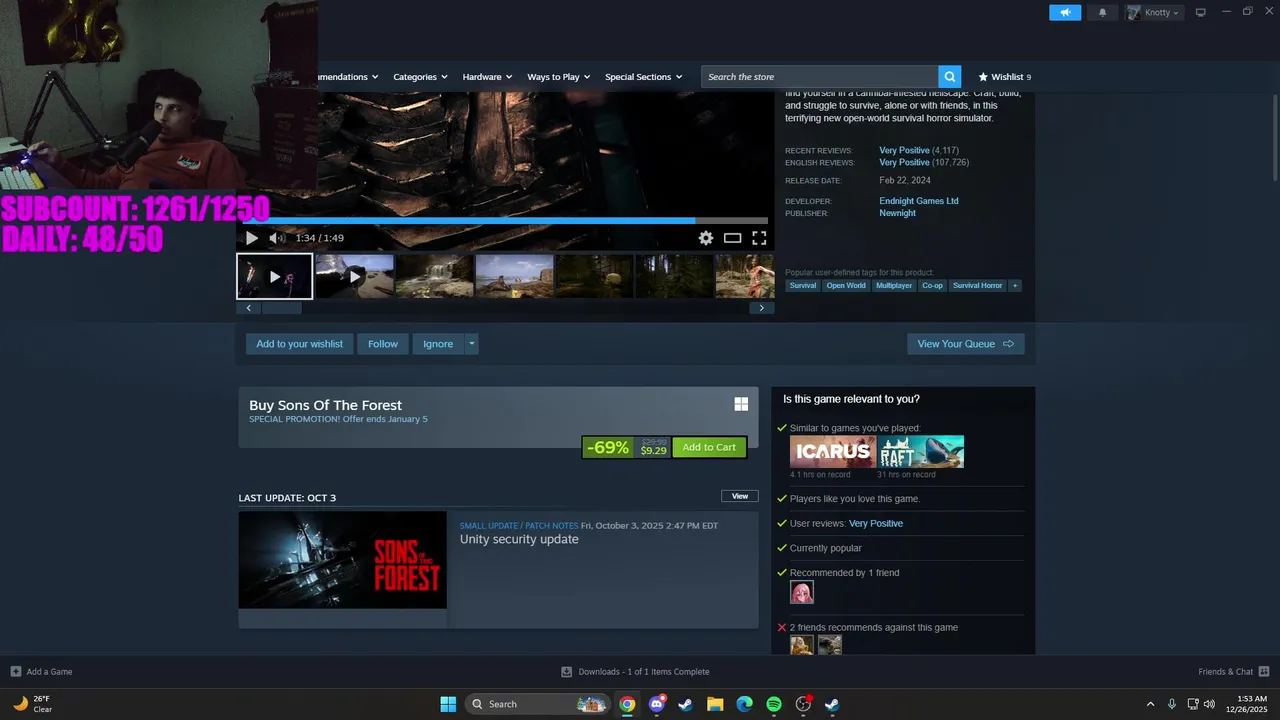Image resolution: width=1280 pixels, height=720 pixels.
Task: Toggle fullscreen on the trailer video
Action: click(x=759, y=238)
